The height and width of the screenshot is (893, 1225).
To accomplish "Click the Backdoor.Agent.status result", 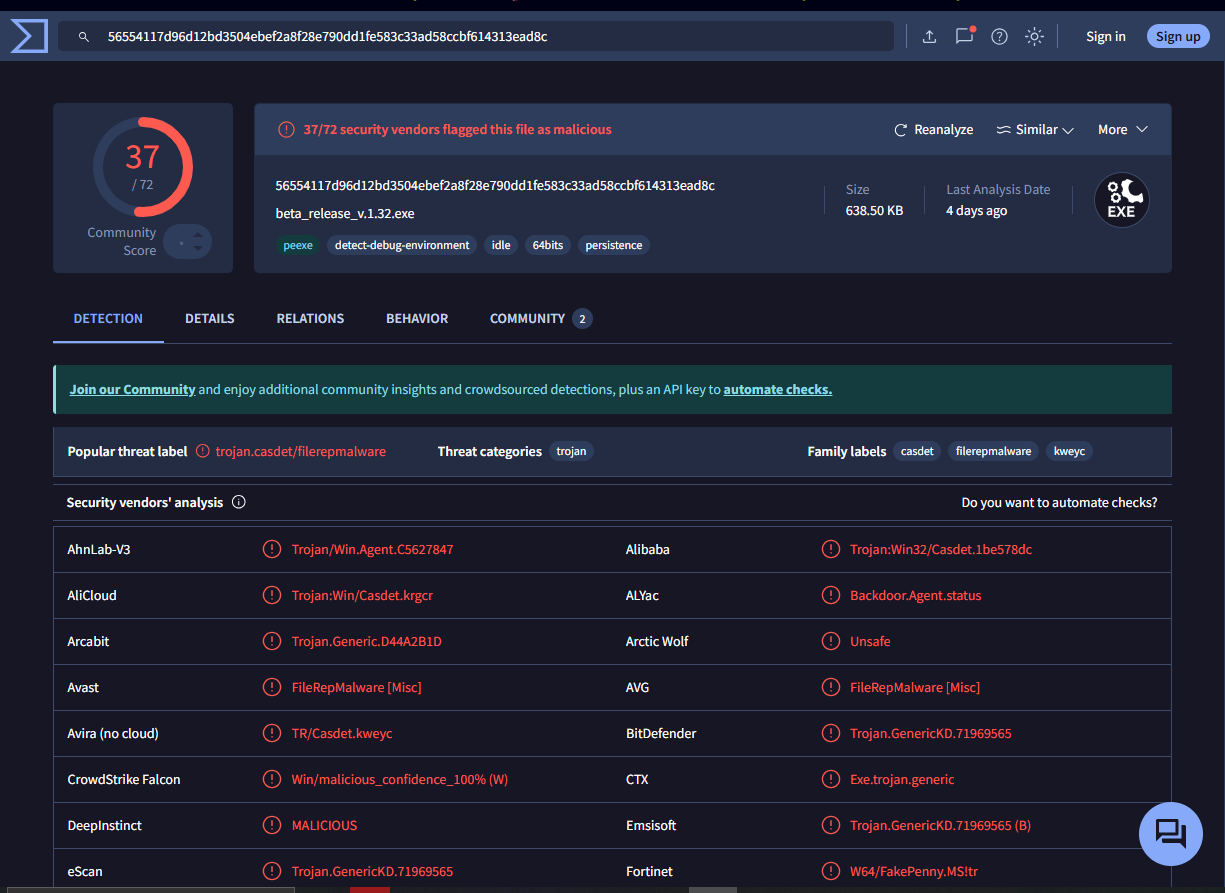I will [916, 595].
